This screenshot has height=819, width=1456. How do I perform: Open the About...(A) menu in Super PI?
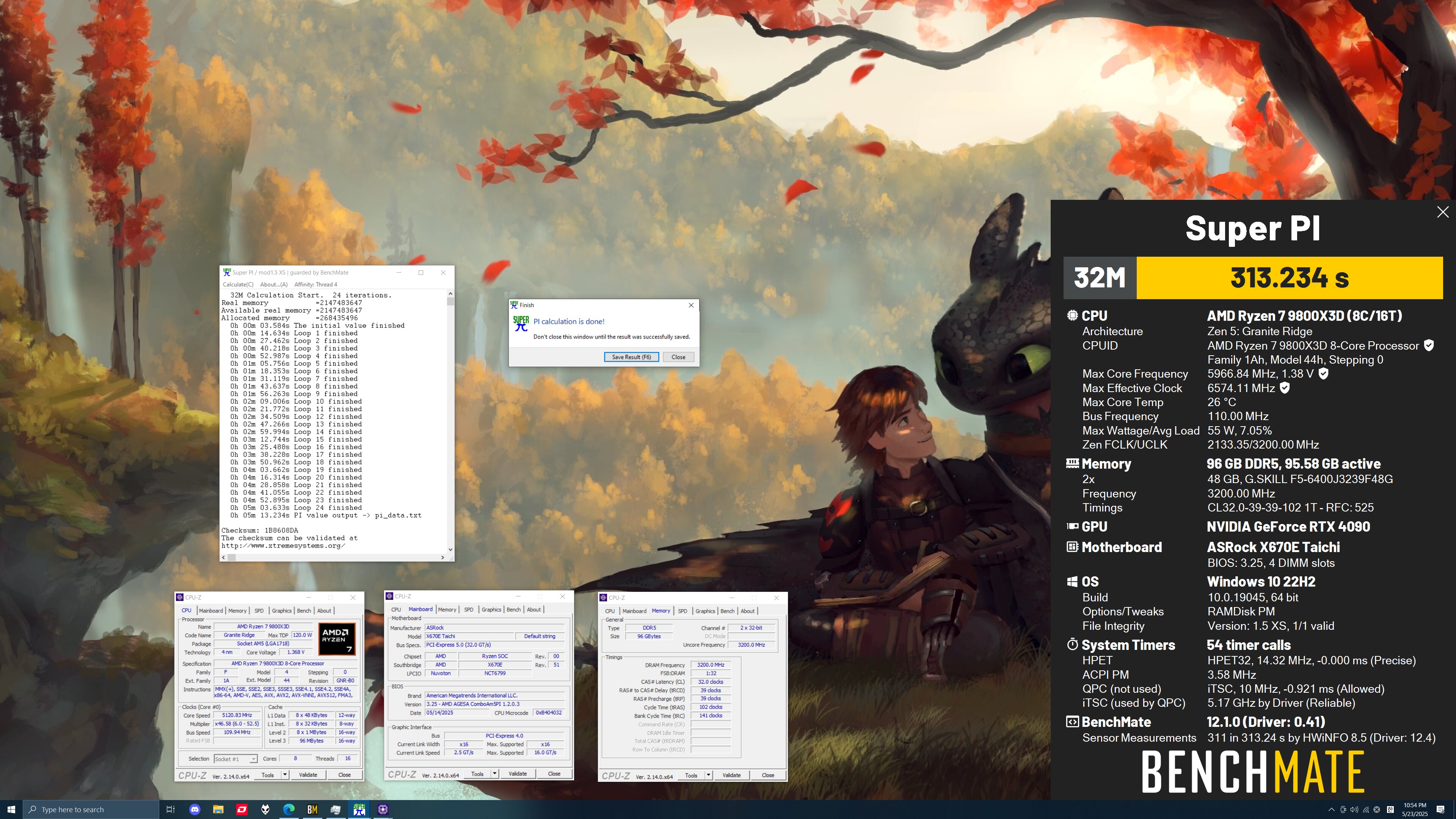pos(274,284)
